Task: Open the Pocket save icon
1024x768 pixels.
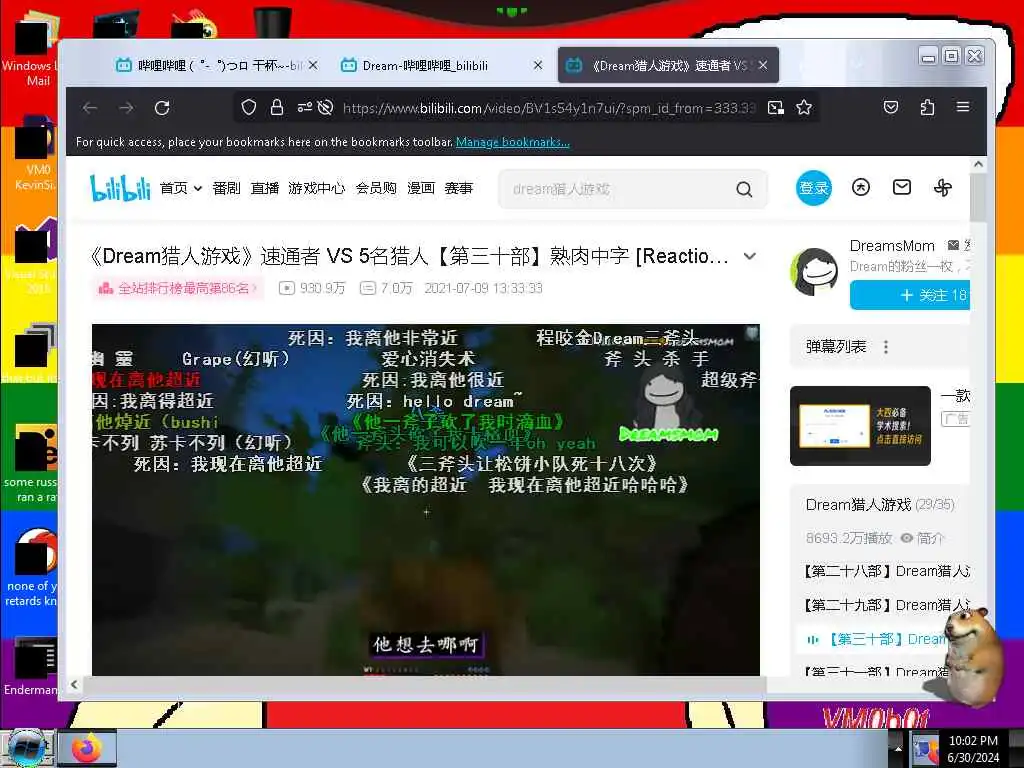Action: click(x=891, y=107)
